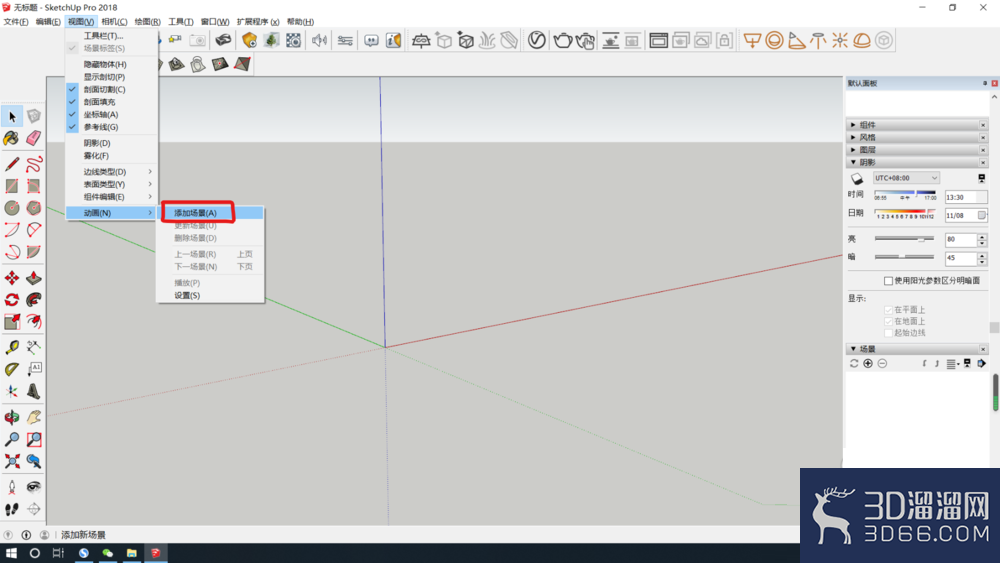Open 设置(S) in the animation submenu

pos(210,295)
